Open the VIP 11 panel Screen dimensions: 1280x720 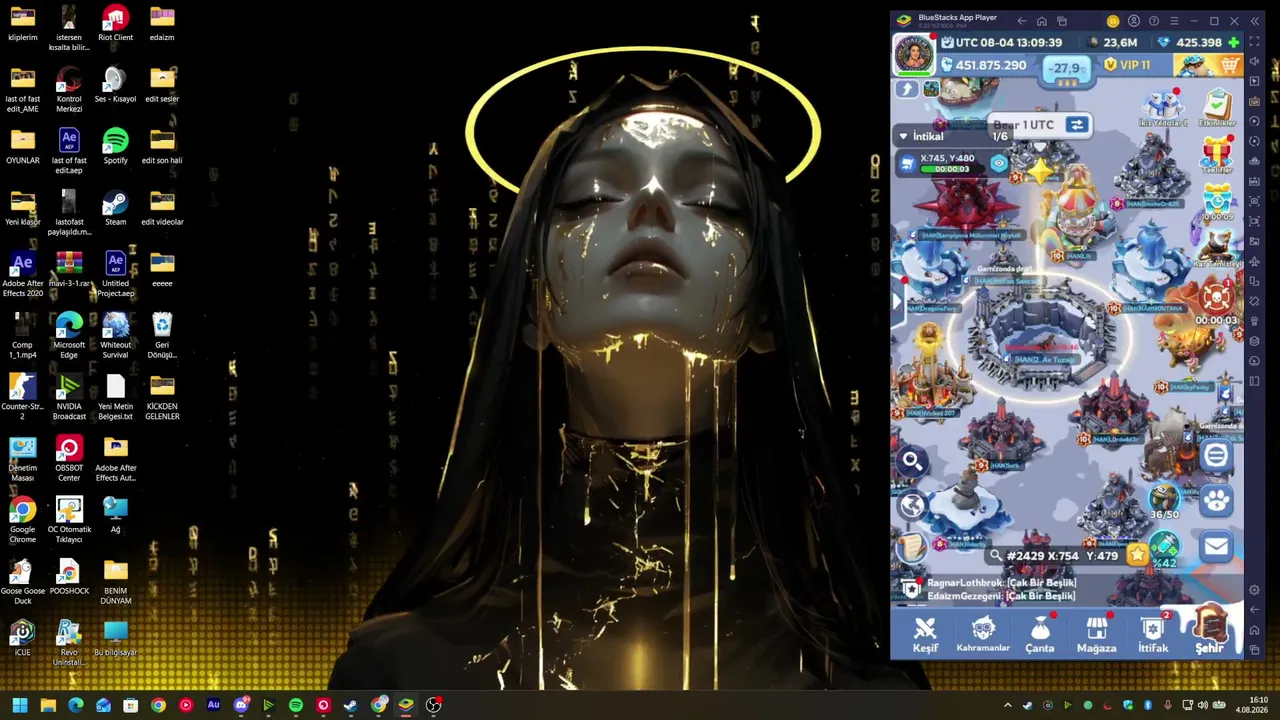(1127, 65)
